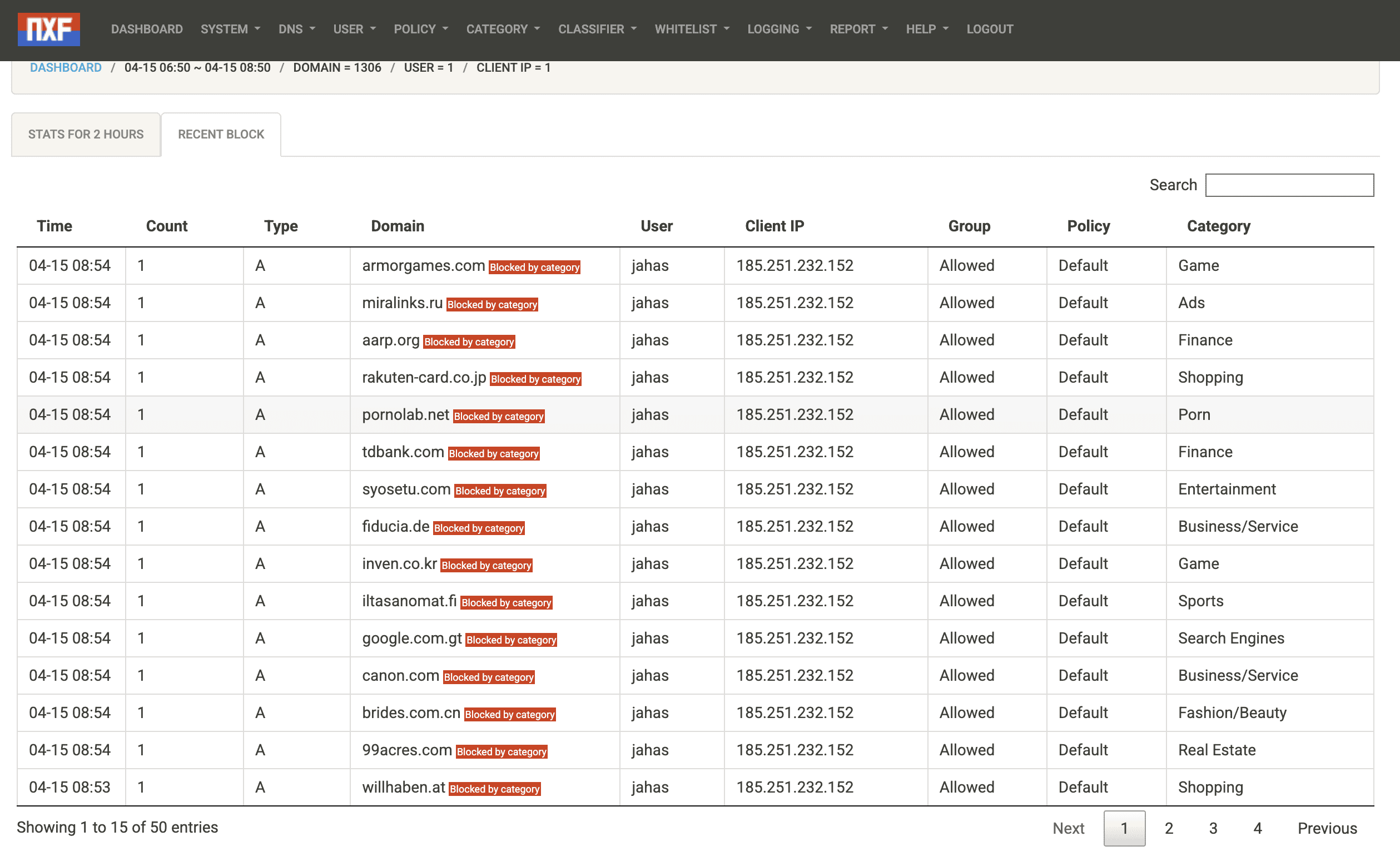Click the DASHBOARD breadcrumb link
This screenshot has height=861, width=1400.
pyautogui.click(x=66, y=68)
